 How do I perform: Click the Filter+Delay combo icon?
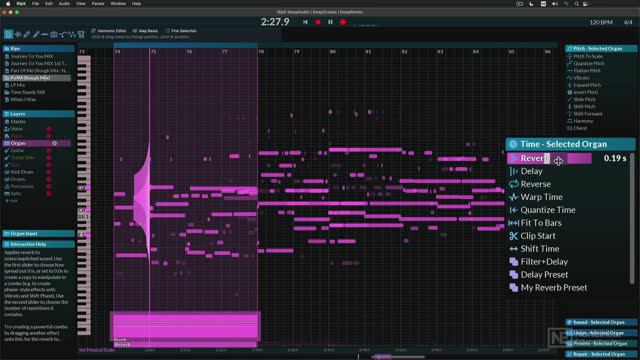pos(513,262)
